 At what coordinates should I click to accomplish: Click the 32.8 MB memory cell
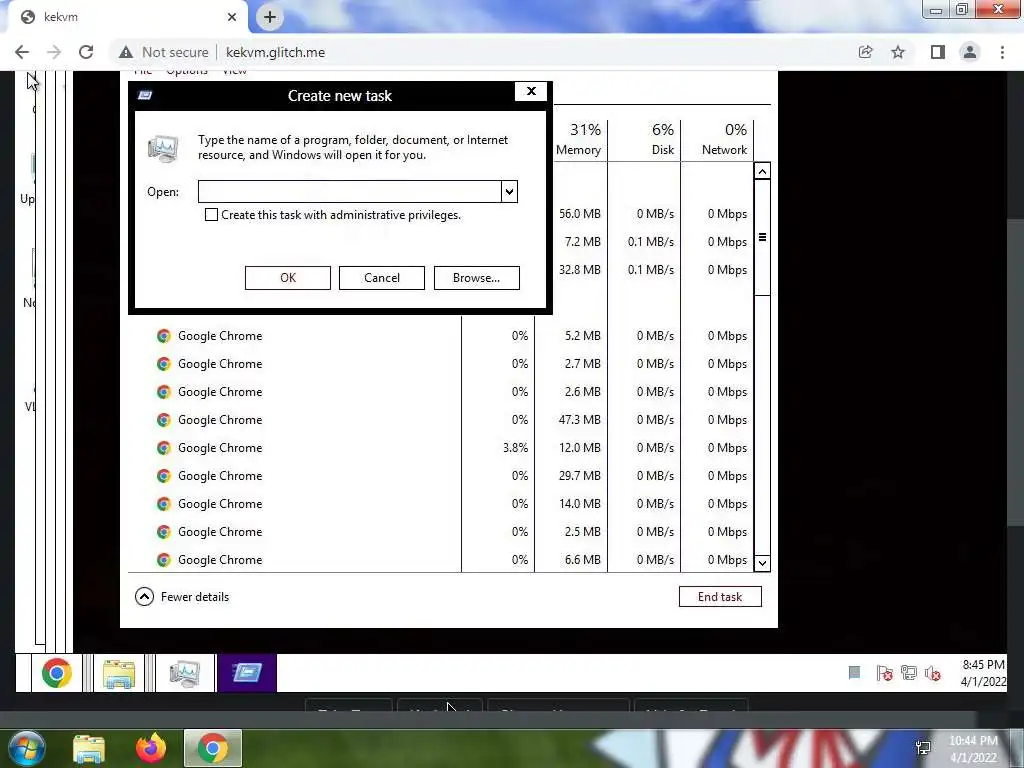coord(579,270)
